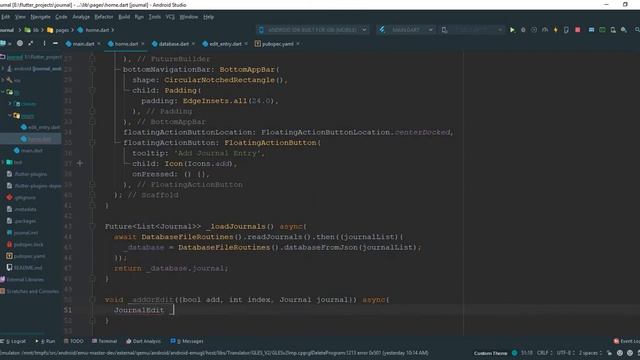Click the pages breadcrumb in navigation bar
The height and width of the screenshot is (360, 640).
tap(58, 30)
